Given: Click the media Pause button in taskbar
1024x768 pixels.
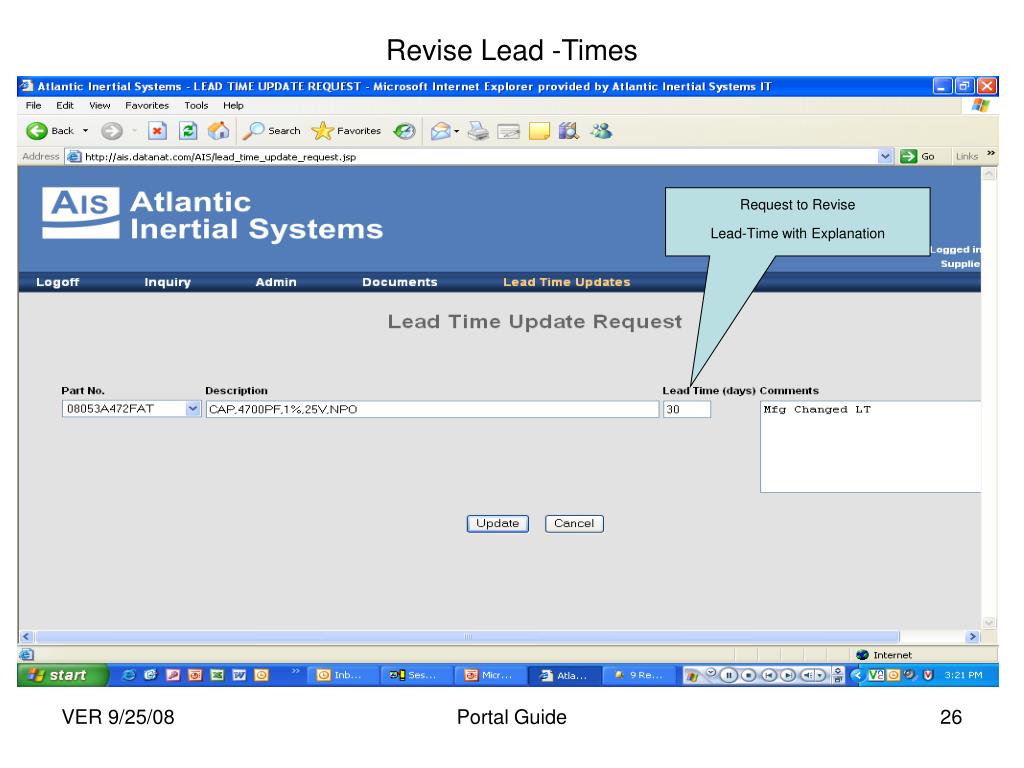Looking at the screenshot, I should [728, 675].
